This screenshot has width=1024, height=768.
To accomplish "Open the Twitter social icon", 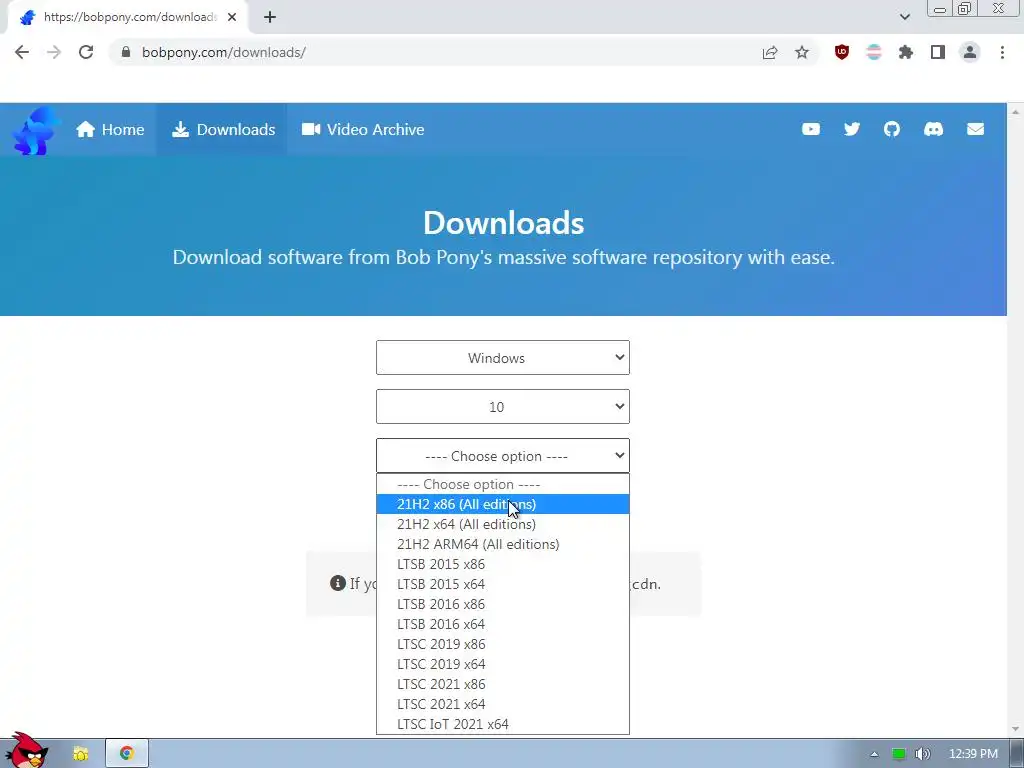I will [852, 129].
